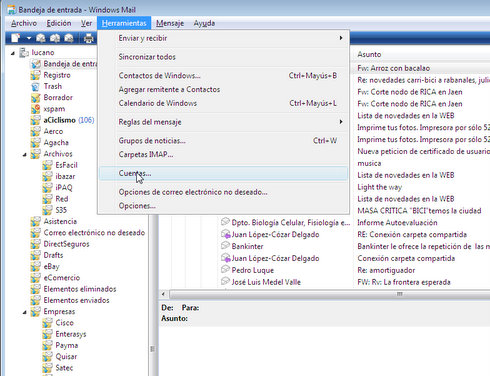
Task: Open the message from Bankinter
Action: (247, 246)
